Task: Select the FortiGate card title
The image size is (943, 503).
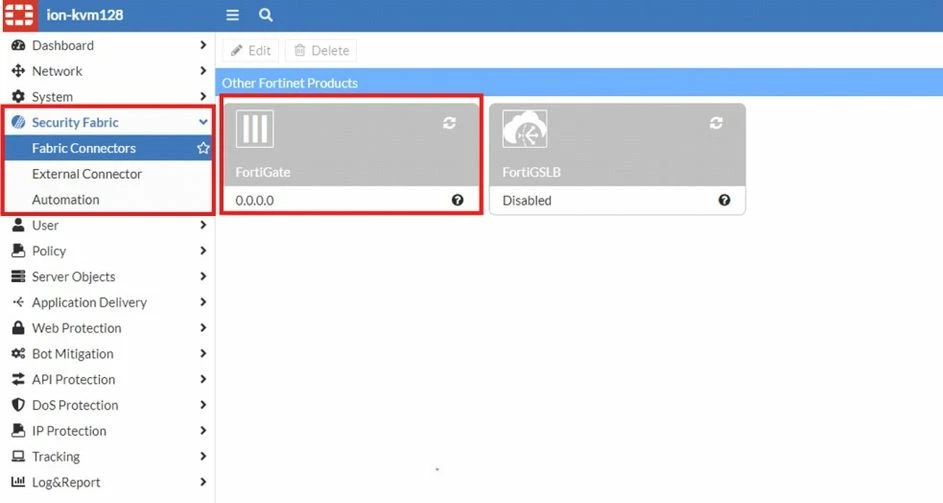Action: click(x=263, y=172)
